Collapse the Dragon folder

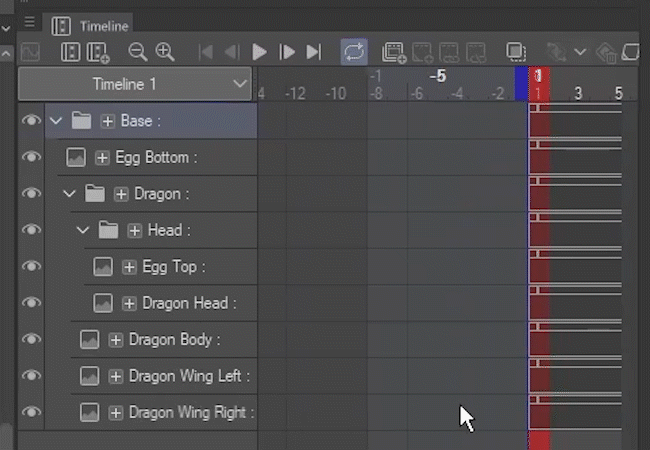click(69, 193)
